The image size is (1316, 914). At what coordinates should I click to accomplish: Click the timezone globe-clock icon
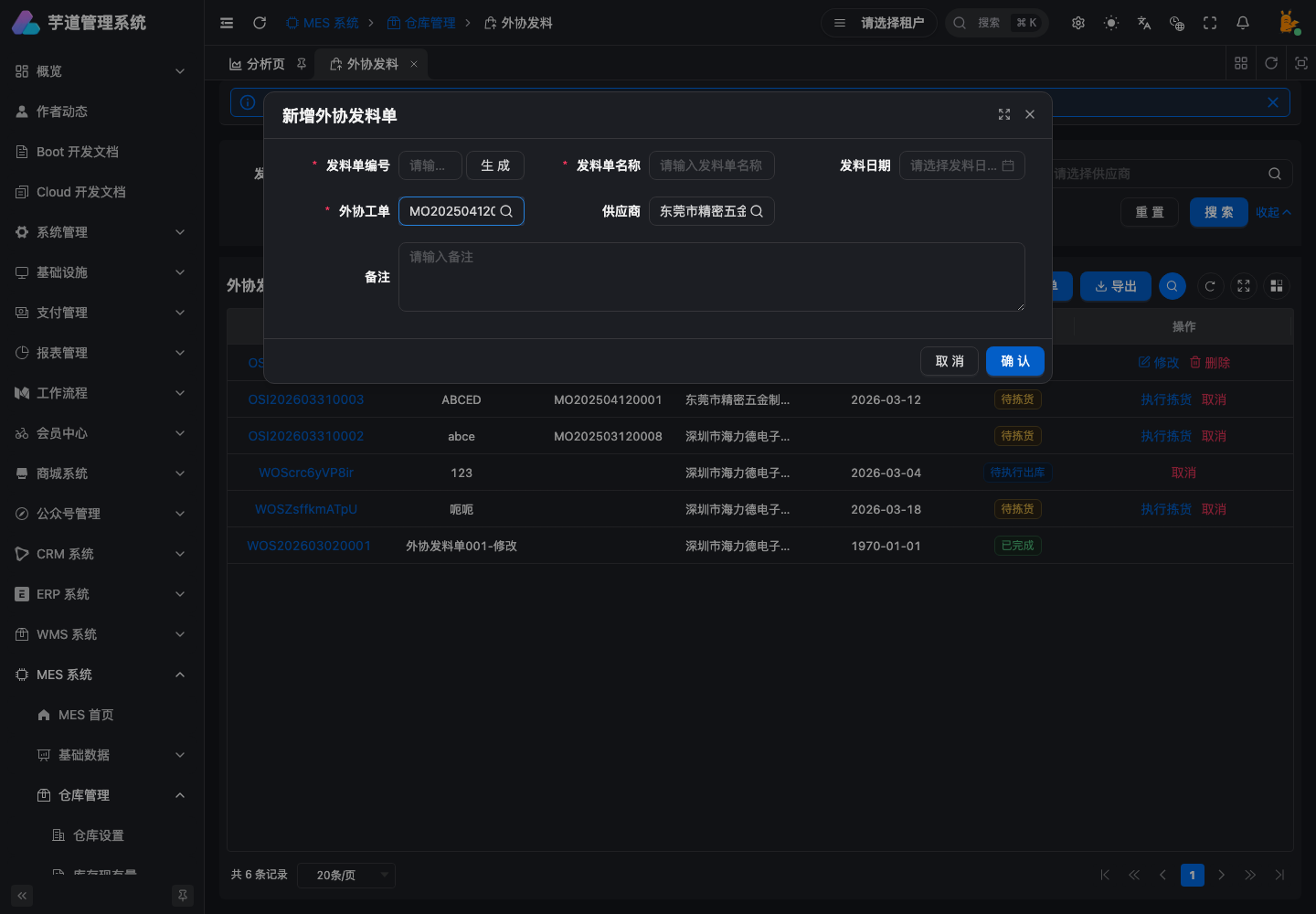1177,23
